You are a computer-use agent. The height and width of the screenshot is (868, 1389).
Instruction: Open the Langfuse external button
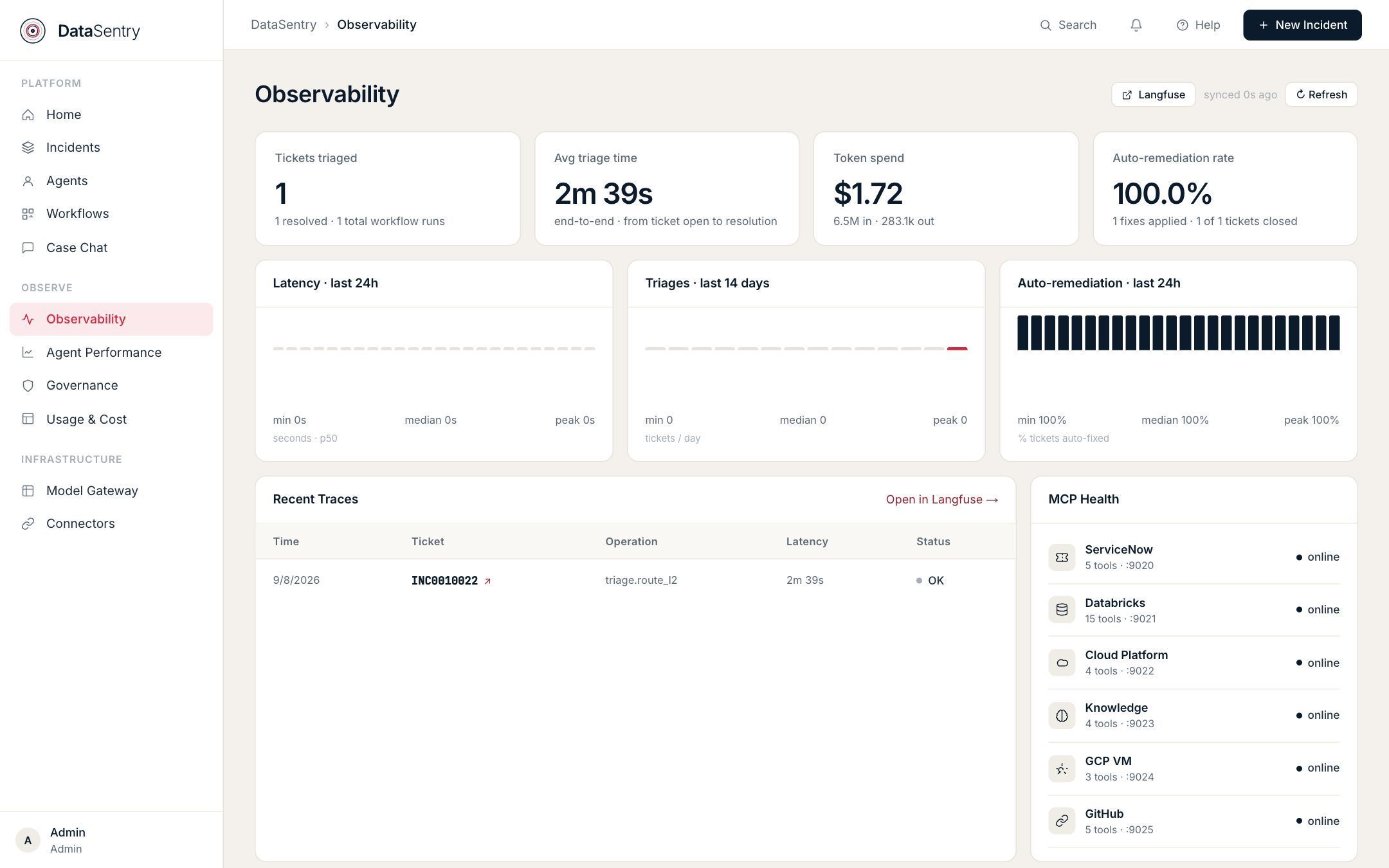coord(1153,95)
